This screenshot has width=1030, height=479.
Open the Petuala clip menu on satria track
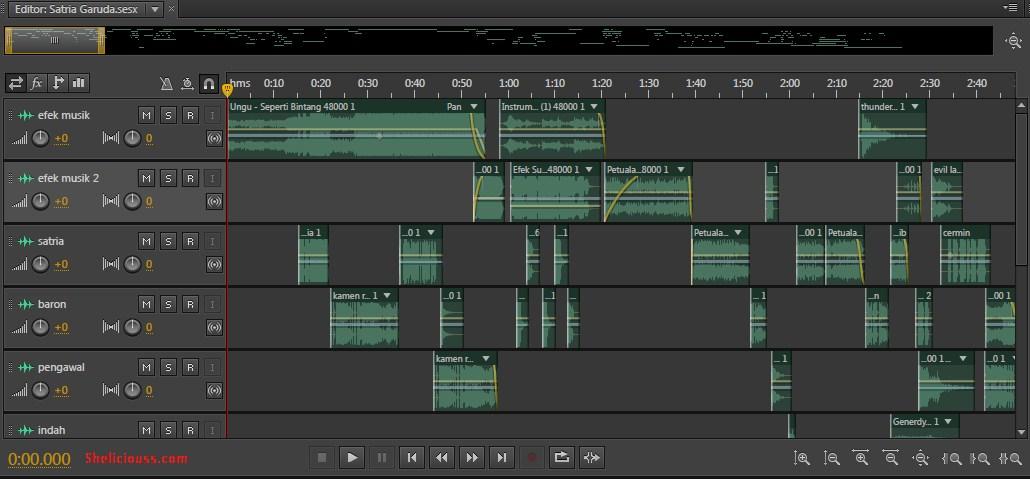(x=738, y=233)
